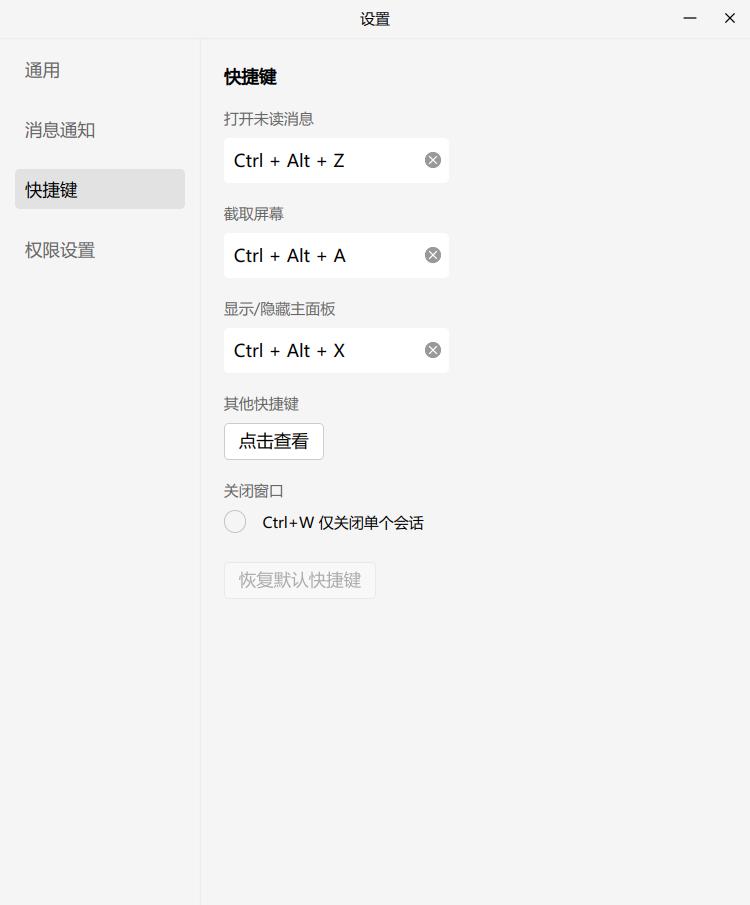Click the 点击查看 button
This screenshot has height=905, width=750.
click(x=273, y=441)
